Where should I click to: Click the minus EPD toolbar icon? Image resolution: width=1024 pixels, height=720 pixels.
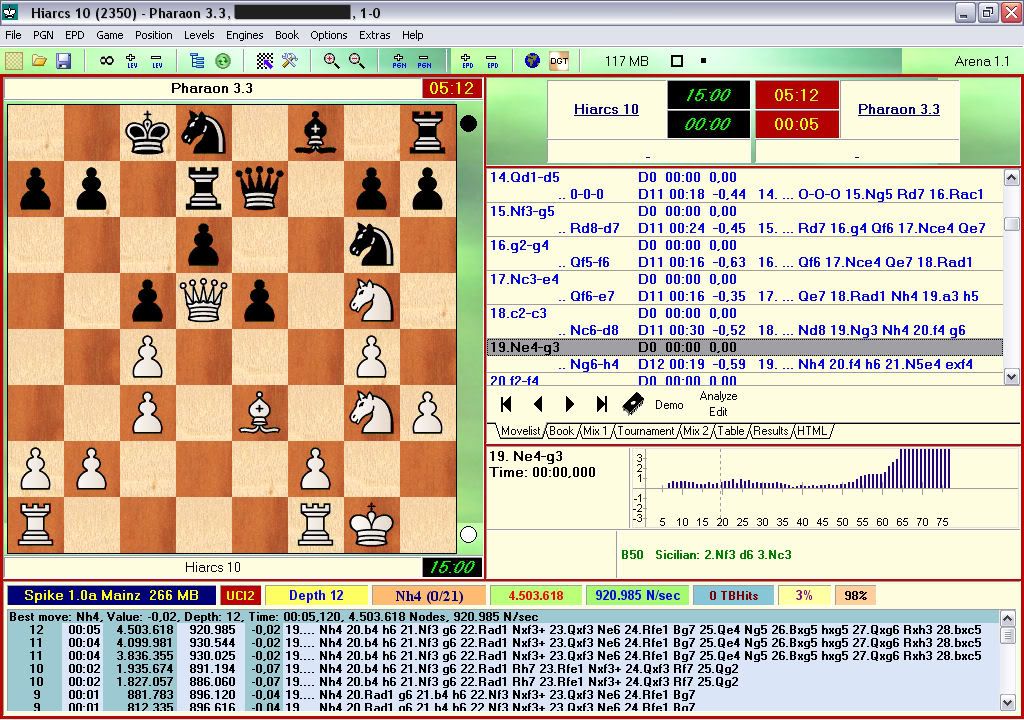(x=492, y=61)
